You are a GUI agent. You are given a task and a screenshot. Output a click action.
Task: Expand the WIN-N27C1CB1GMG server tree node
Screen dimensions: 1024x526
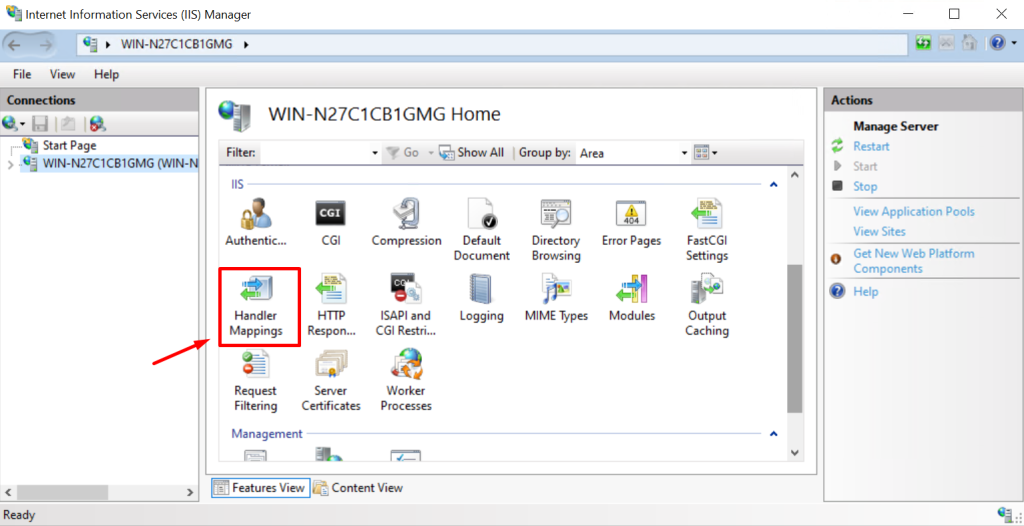pos(11,164)
